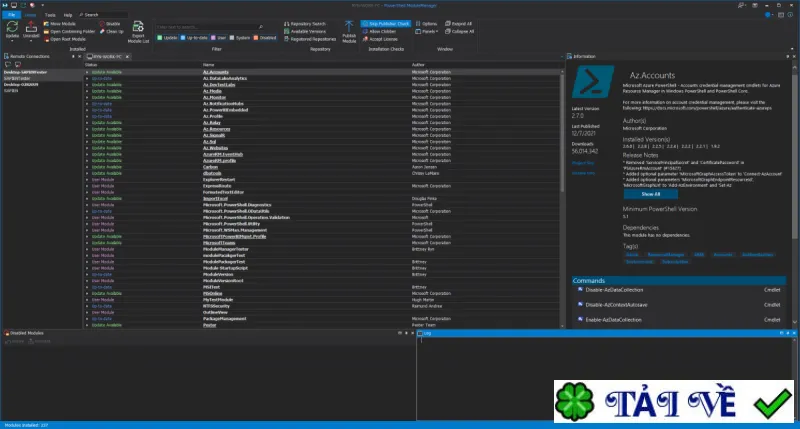800x429 pixels.
Task: Toggle the Skip Publisher Check option
Action: pos(386,24)
